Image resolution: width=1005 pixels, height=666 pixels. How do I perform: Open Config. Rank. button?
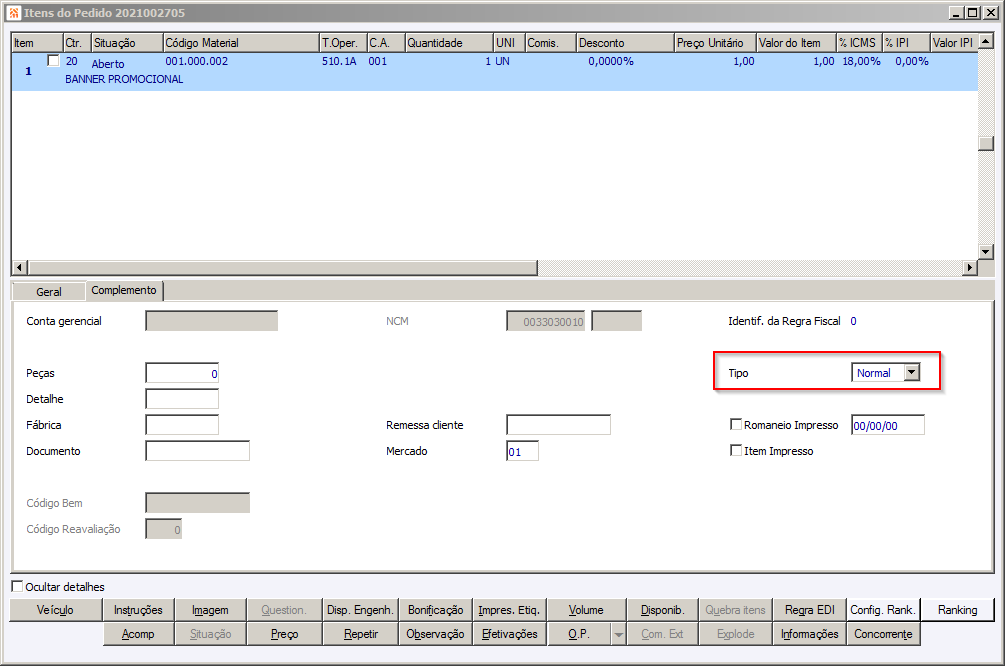[883, 610]
